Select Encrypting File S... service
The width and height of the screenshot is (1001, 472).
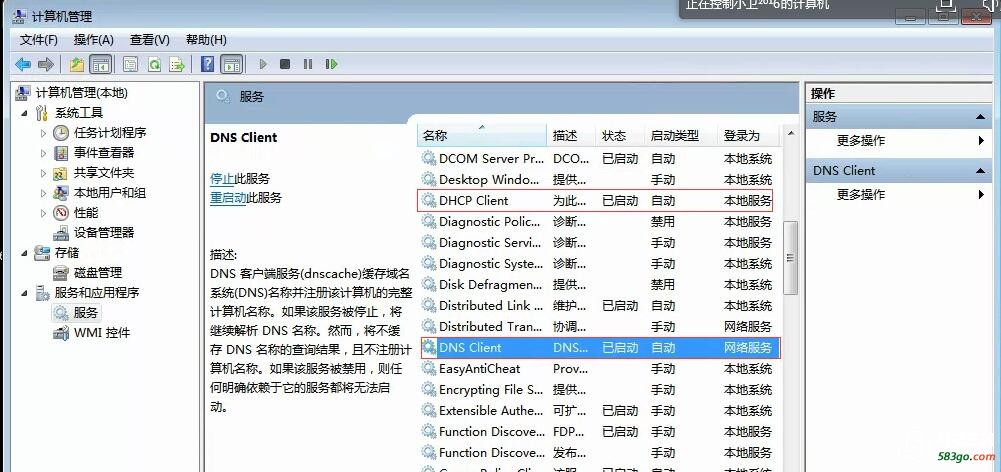599,390
